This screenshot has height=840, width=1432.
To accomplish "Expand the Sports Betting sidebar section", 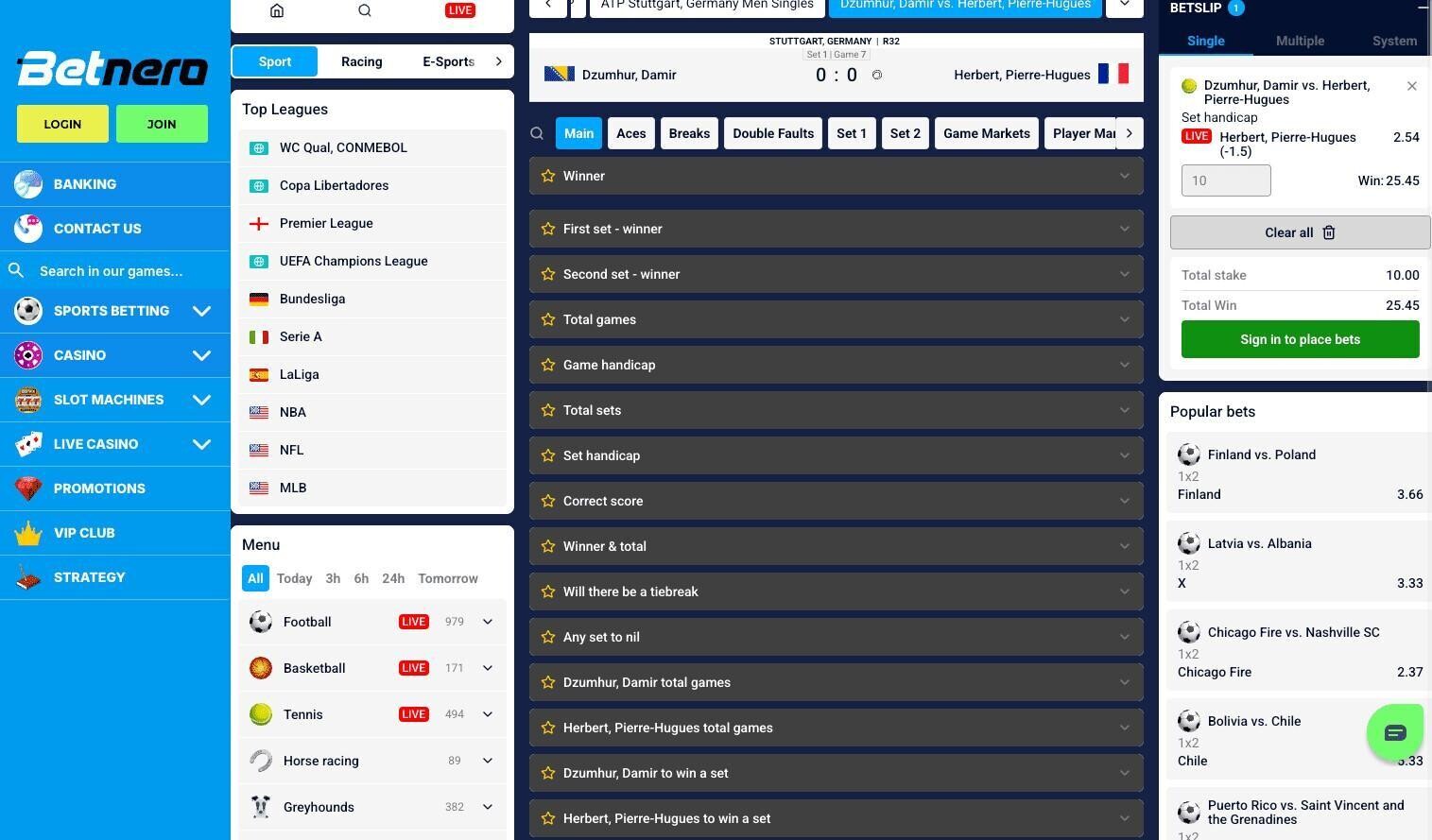I will point(201,311).
